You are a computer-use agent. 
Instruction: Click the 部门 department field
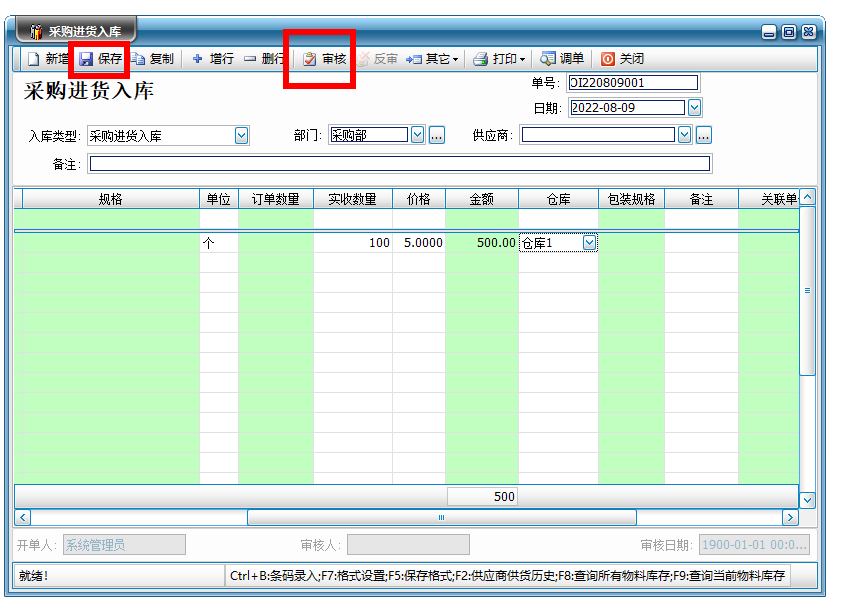(369, 135)
